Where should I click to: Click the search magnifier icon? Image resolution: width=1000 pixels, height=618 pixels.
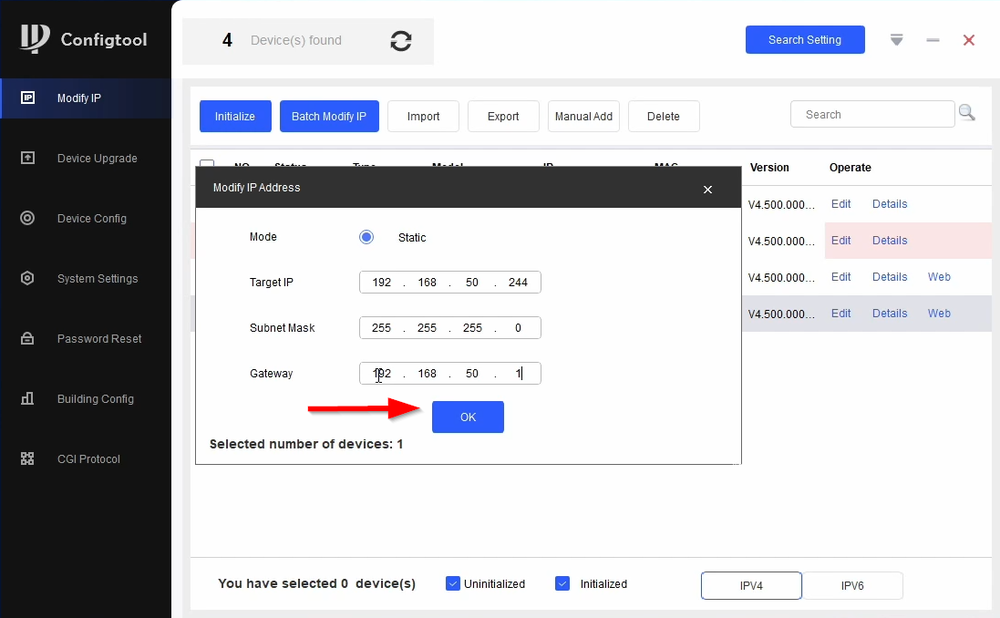point(967,113)
